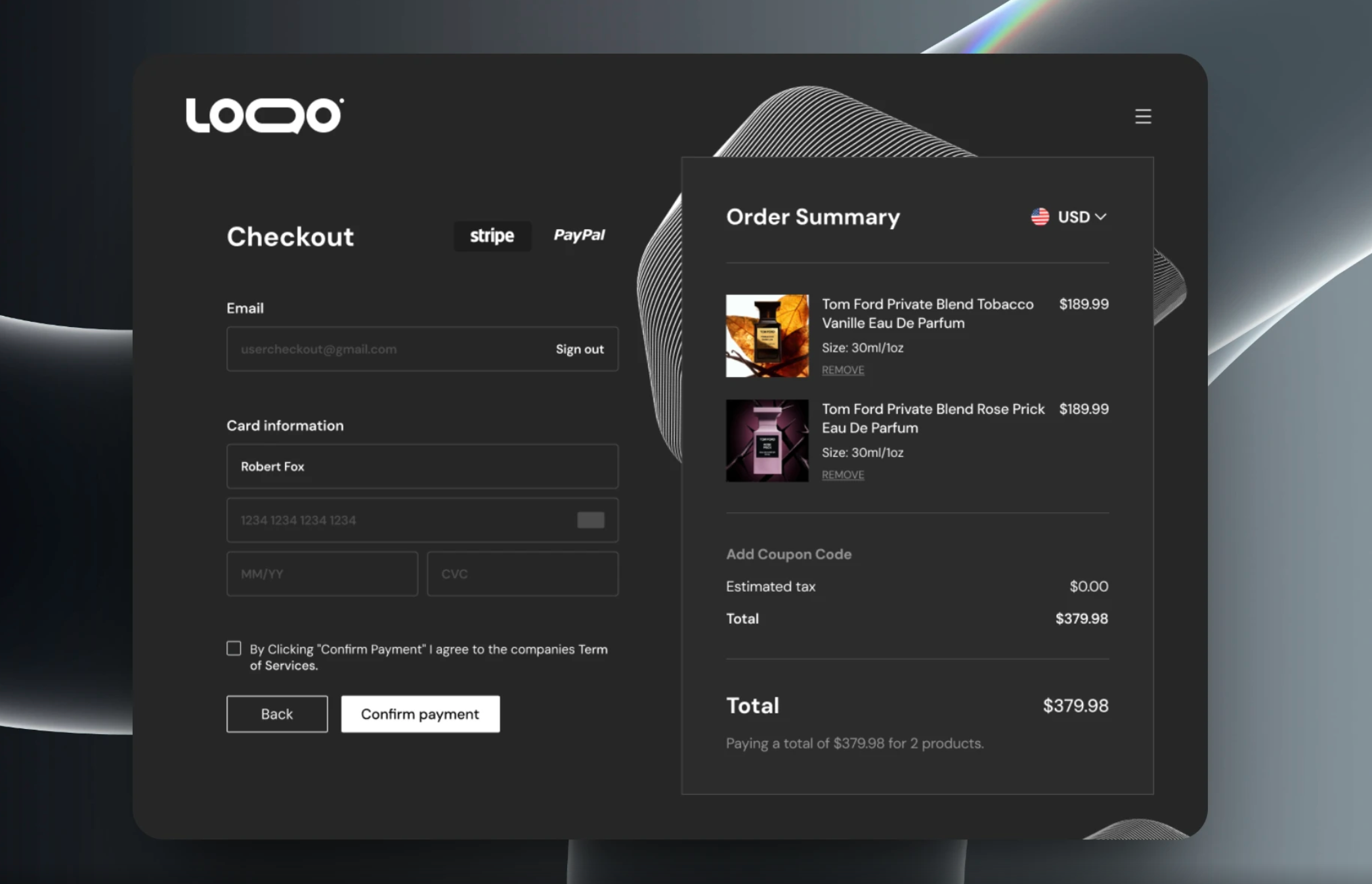Remove Rose Prick Eau De Parfum item

(x=843, y=475)
